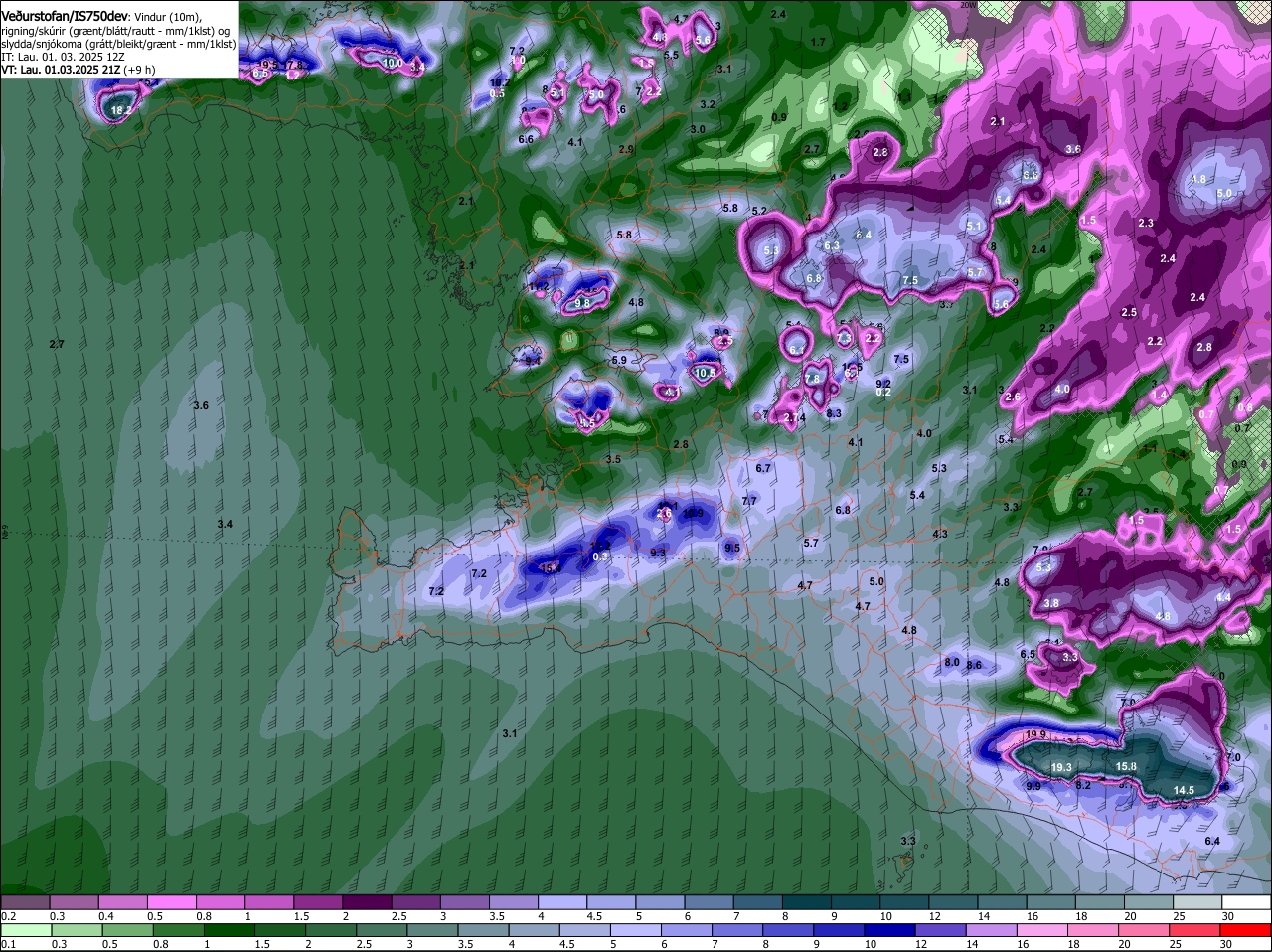Select the darkest purple 2 swatch in upper legend row
Screen dimensions: 1272x952
pyautogui.click(x=367, y=902)
